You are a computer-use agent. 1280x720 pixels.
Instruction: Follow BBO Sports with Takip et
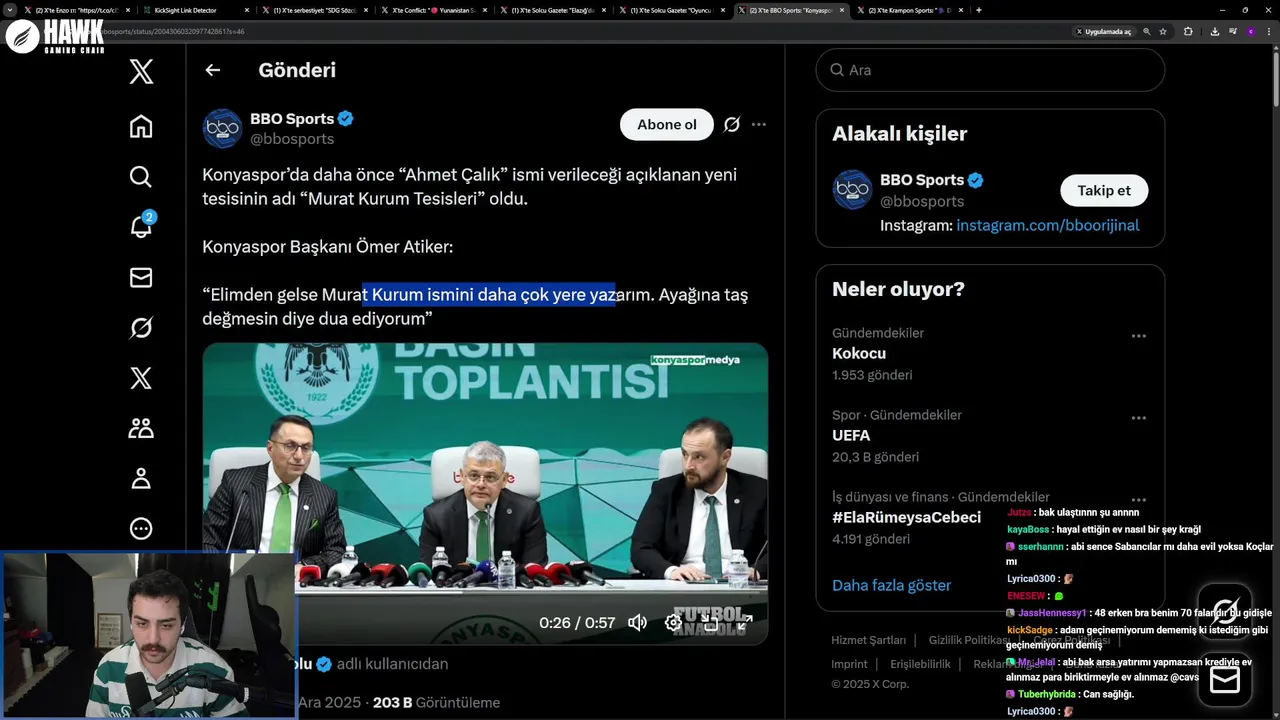(1104, 190)
